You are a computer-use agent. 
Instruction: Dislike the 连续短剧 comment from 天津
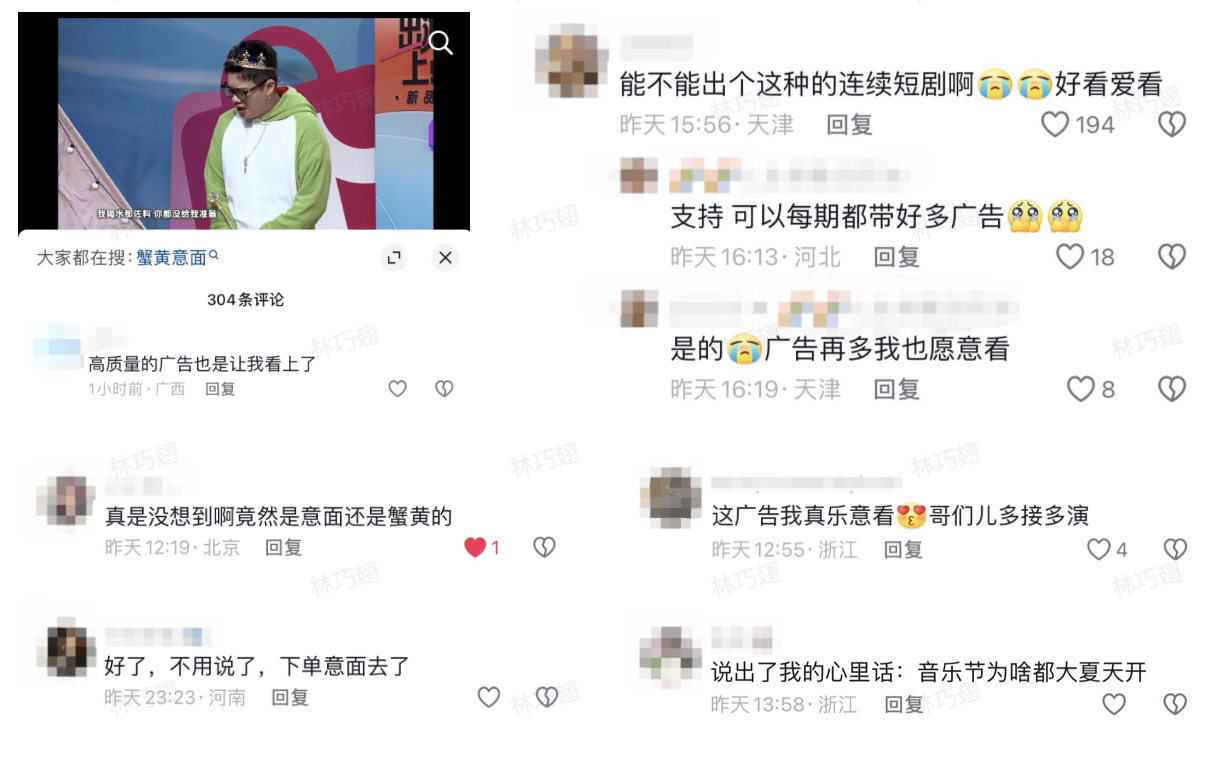pyautogui.click(x=1172, y=124)
